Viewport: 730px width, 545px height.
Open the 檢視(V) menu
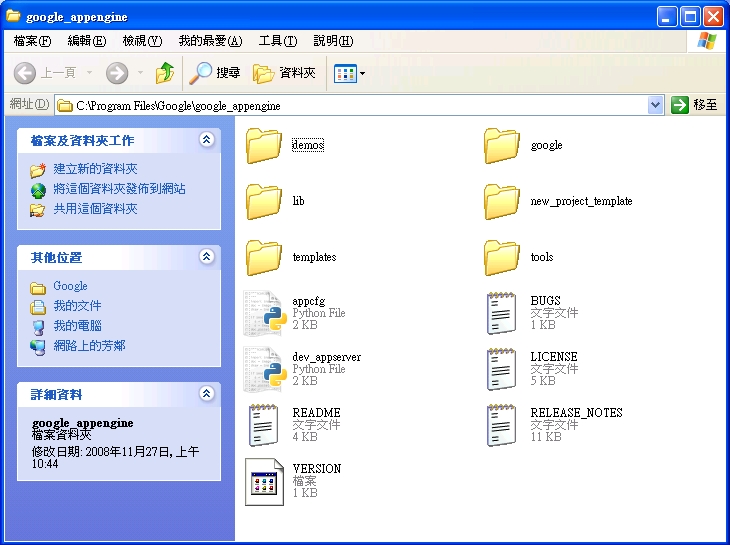coord(142,41)
